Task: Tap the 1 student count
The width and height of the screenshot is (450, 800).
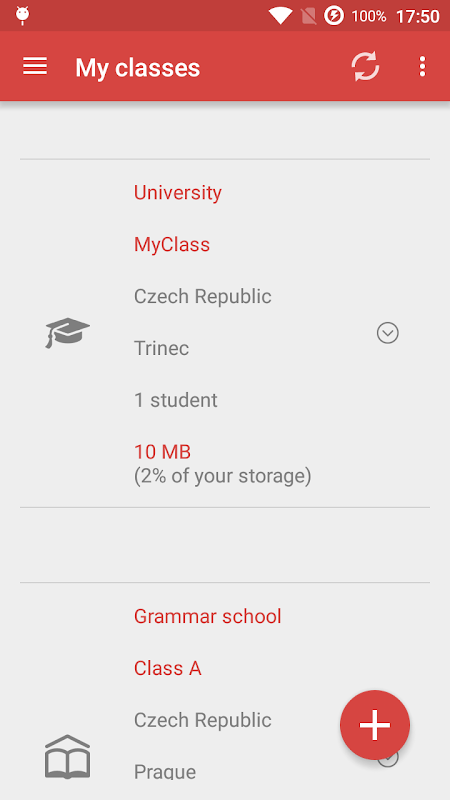Action: 176,400
